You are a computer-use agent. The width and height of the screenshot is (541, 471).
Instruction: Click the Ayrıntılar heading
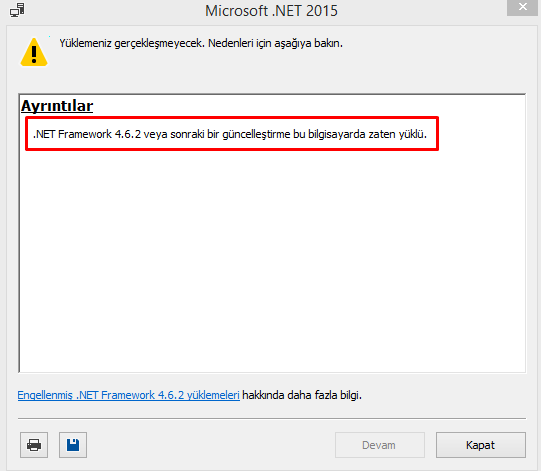pyautogui.click(x=57, y=106)
